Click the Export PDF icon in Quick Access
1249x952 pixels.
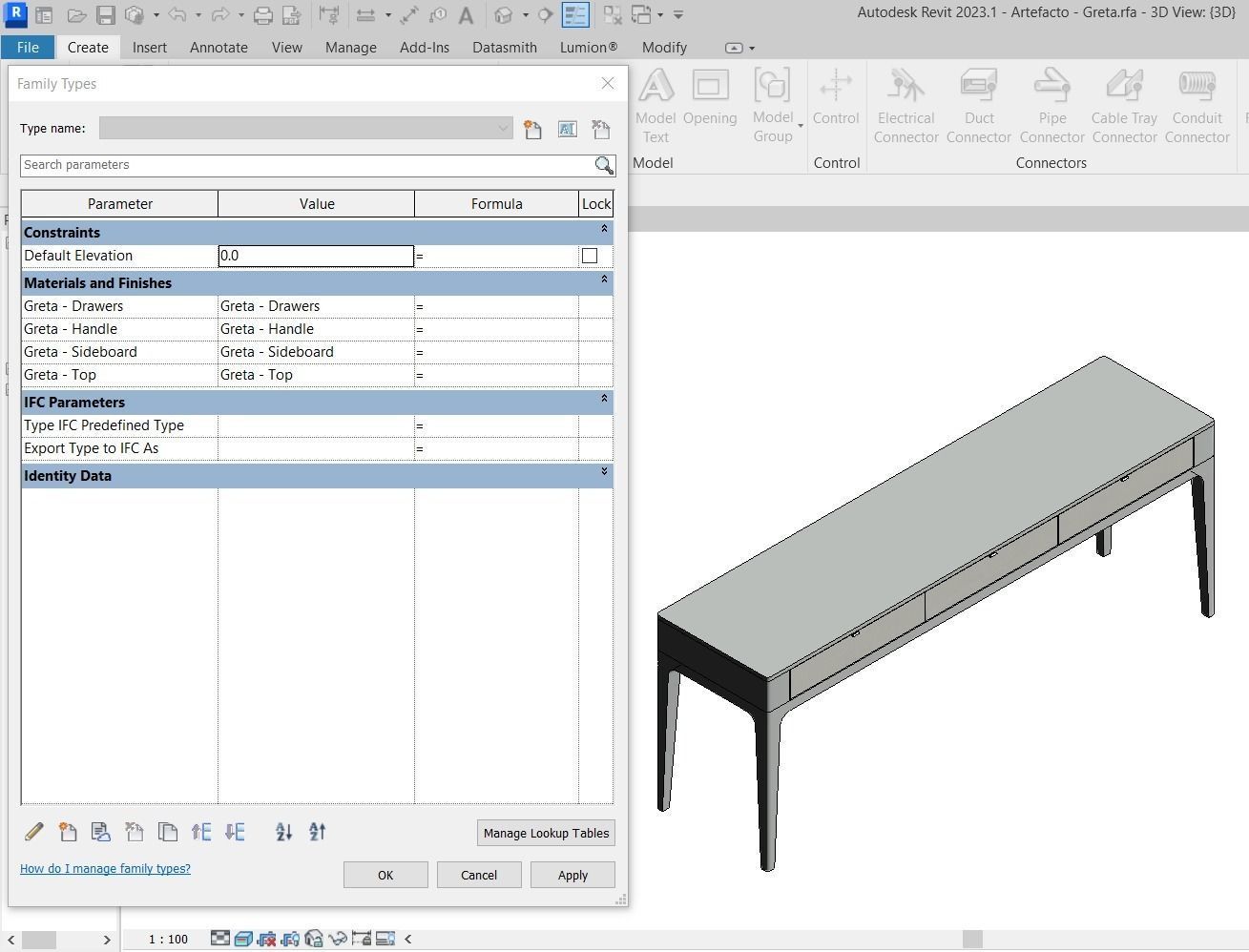[x=292, y=15]
